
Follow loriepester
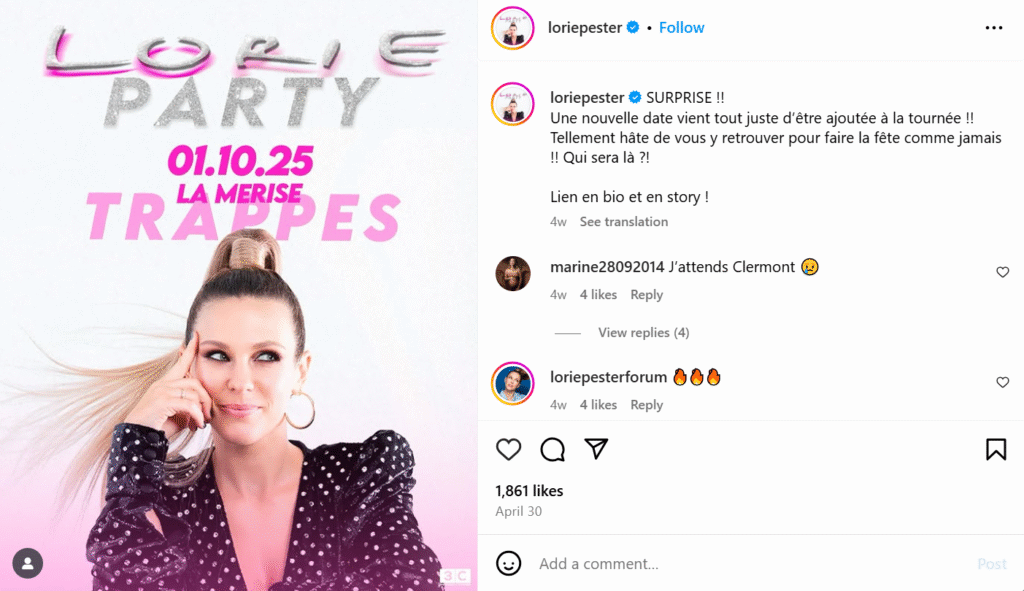point(681,27)
